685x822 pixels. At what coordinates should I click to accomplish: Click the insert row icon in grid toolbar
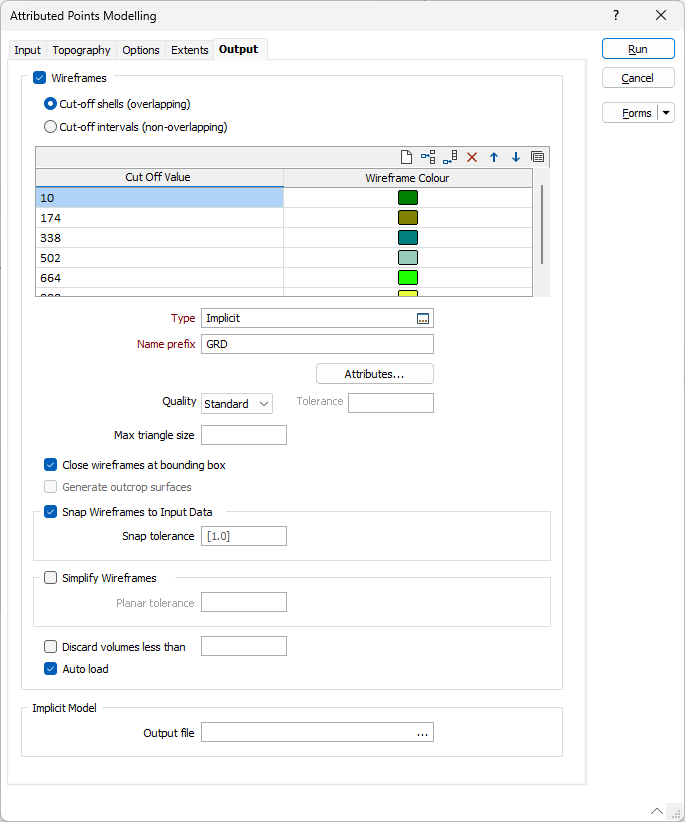click(428, 157)
